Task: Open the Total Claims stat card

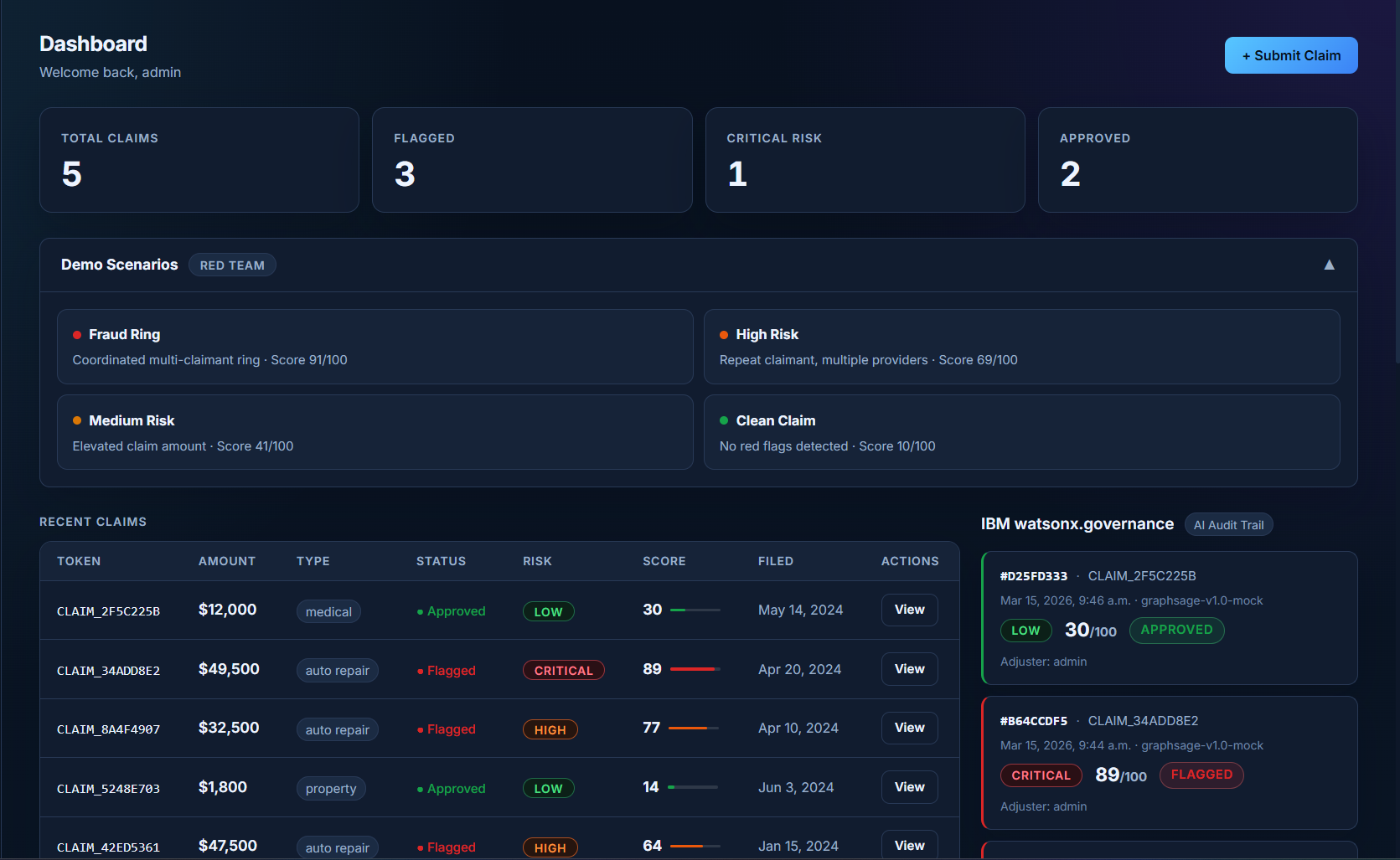Action: click(x=199, y=160)
